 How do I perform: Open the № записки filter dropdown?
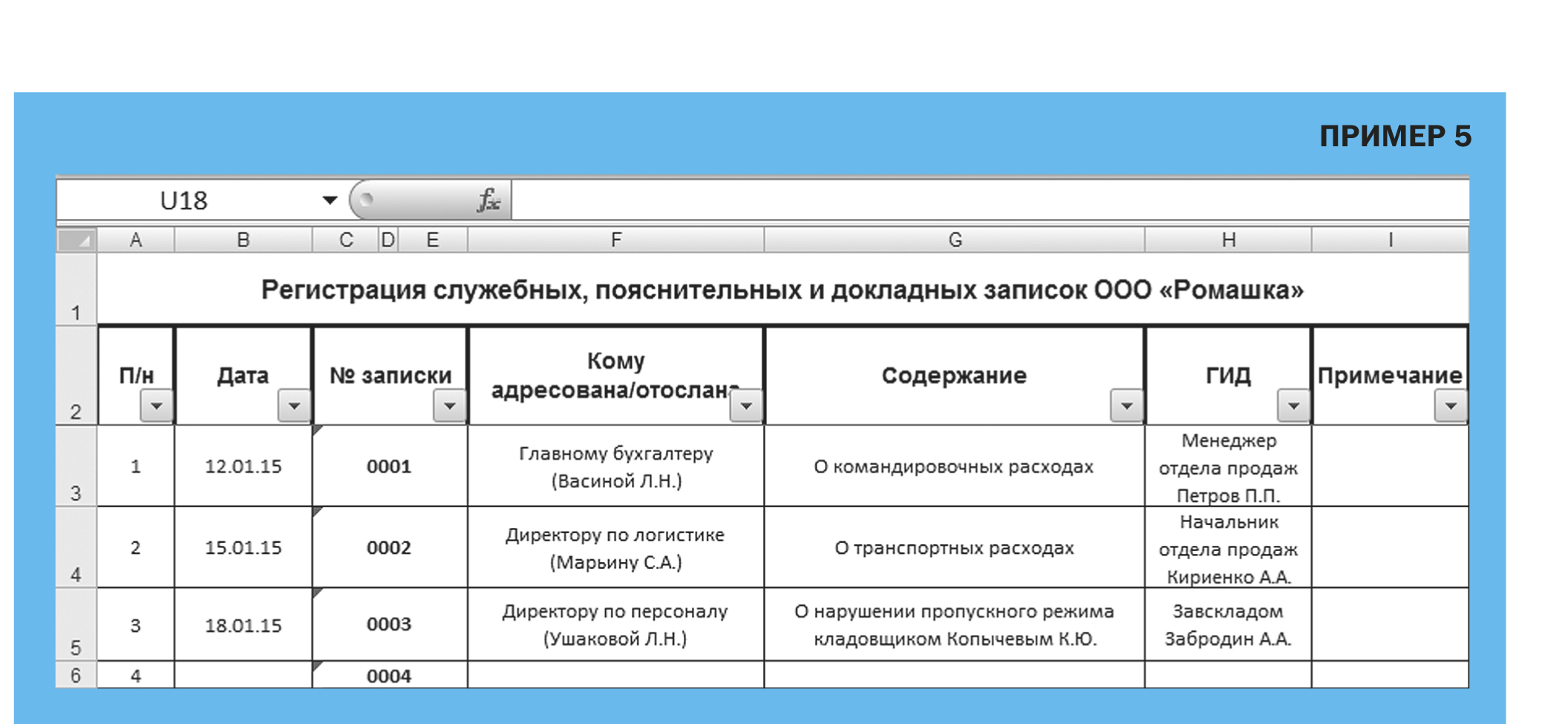449,406
